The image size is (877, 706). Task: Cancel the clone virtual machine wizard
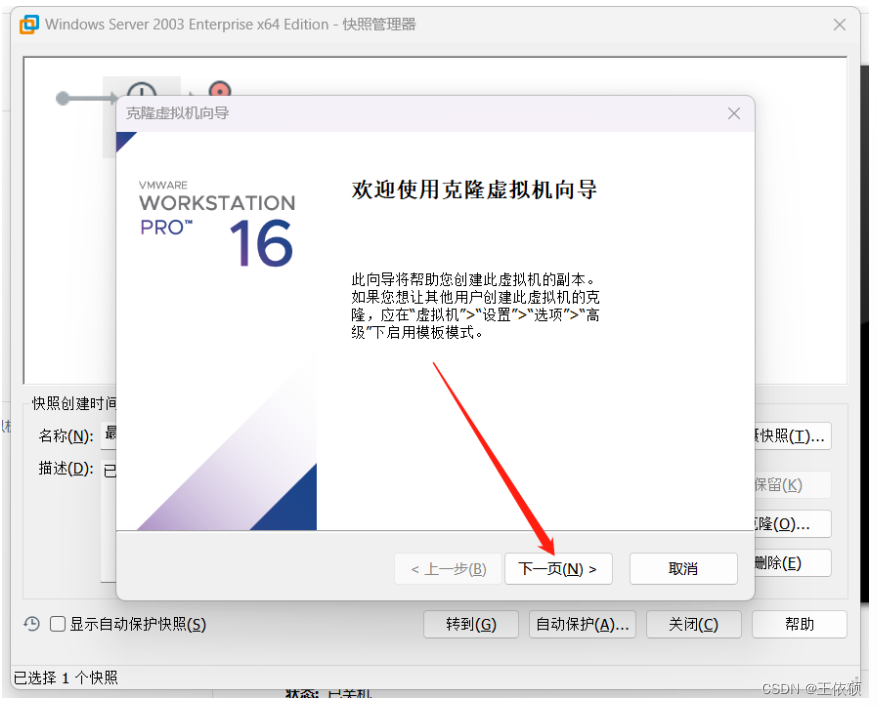683,569
